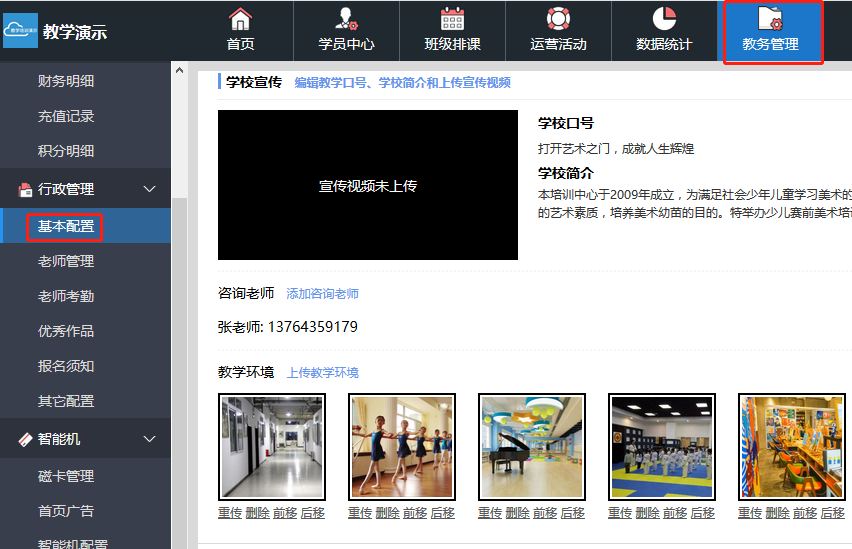Click 上传教学环境 link
The image size is (852, 549).
pos(322,373)
